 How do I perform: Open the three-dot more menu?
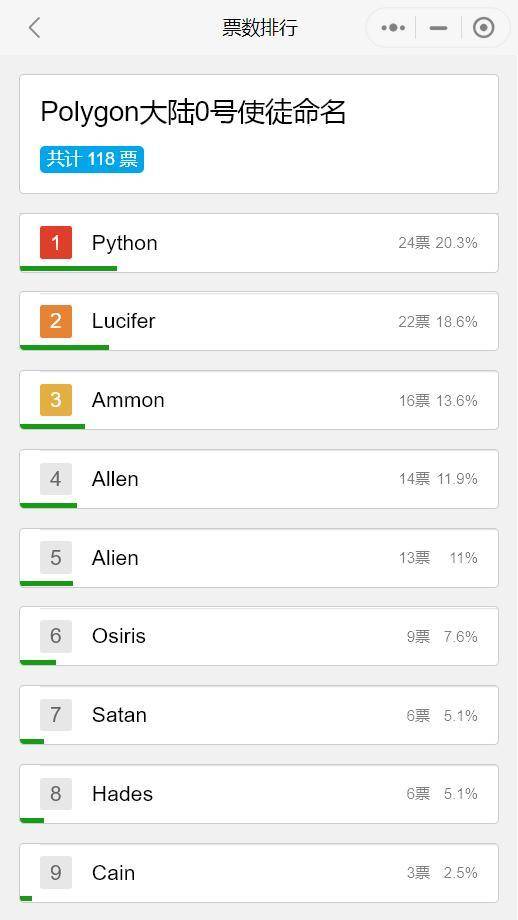pos(393,28)
